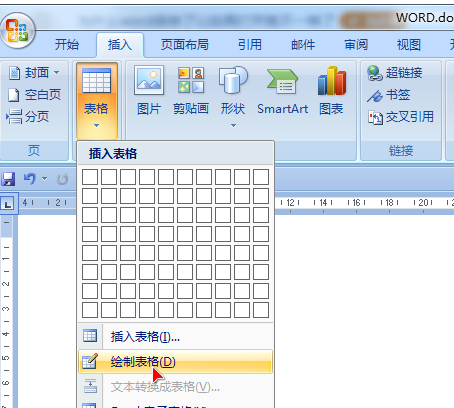454x408 pixels.
Task: Switch to the 引用 tab
Action: (x=250, y=45)
